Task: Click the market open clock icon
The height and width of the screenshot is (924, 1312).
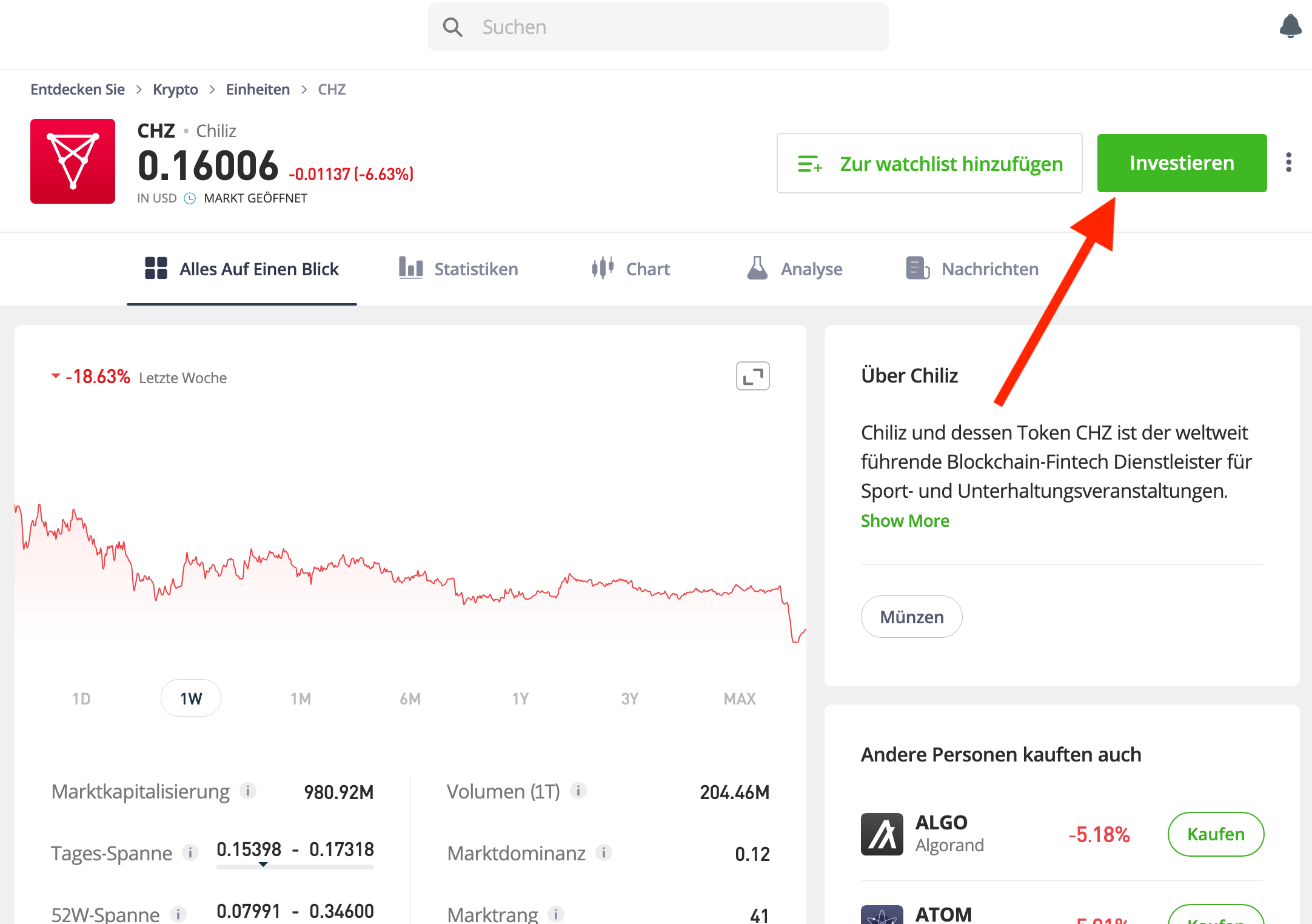Action: [x=190, y=198]
